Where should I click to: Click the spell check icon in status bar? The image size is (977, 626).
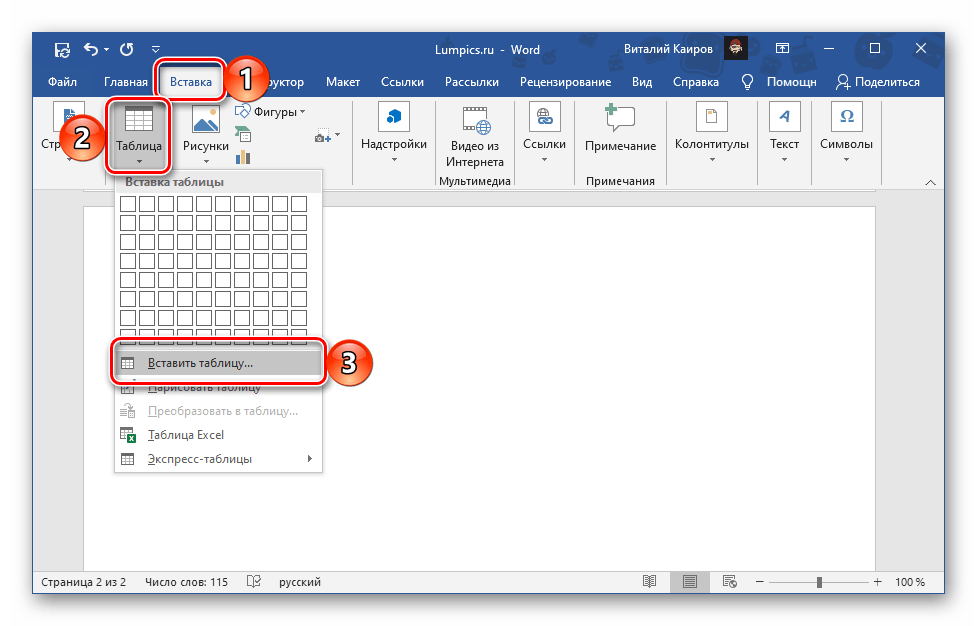254,582
